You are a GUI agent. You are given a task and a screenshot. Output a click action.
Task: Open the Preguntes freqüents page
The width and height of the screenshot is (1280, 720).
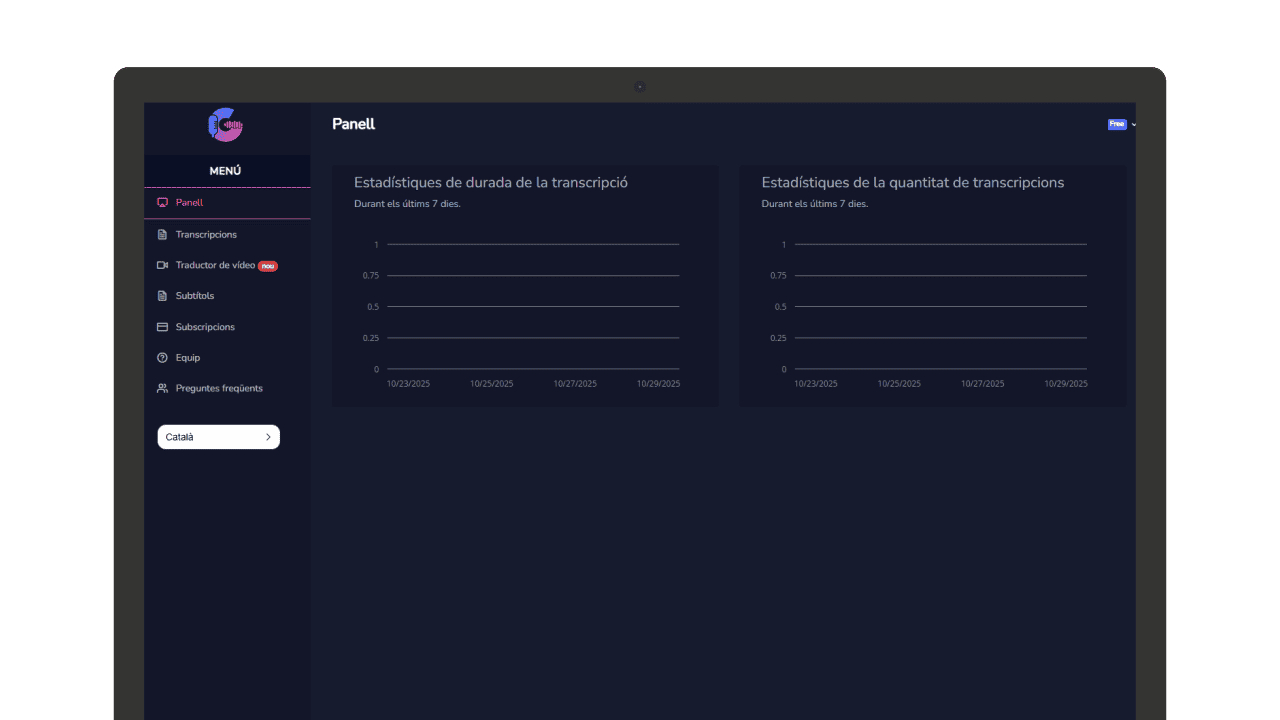coord(219,388)
